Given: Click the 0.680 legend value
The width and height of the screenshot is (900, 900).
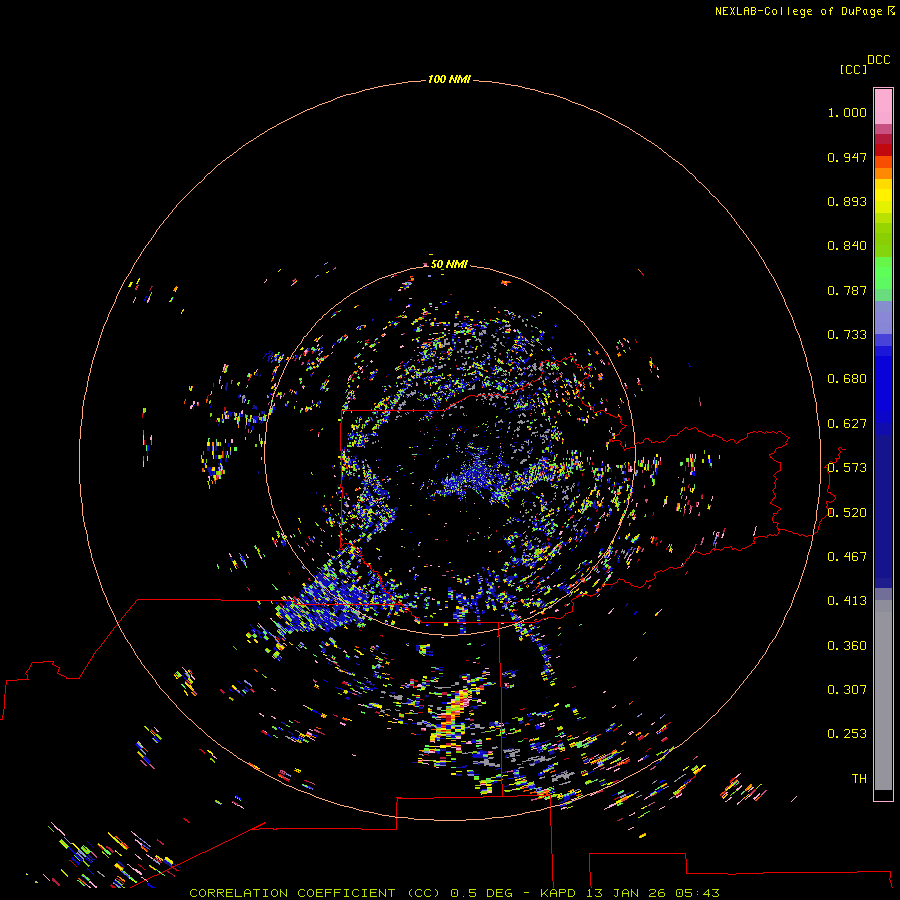Looking at the screenshot, I should [x=847, y=379].
